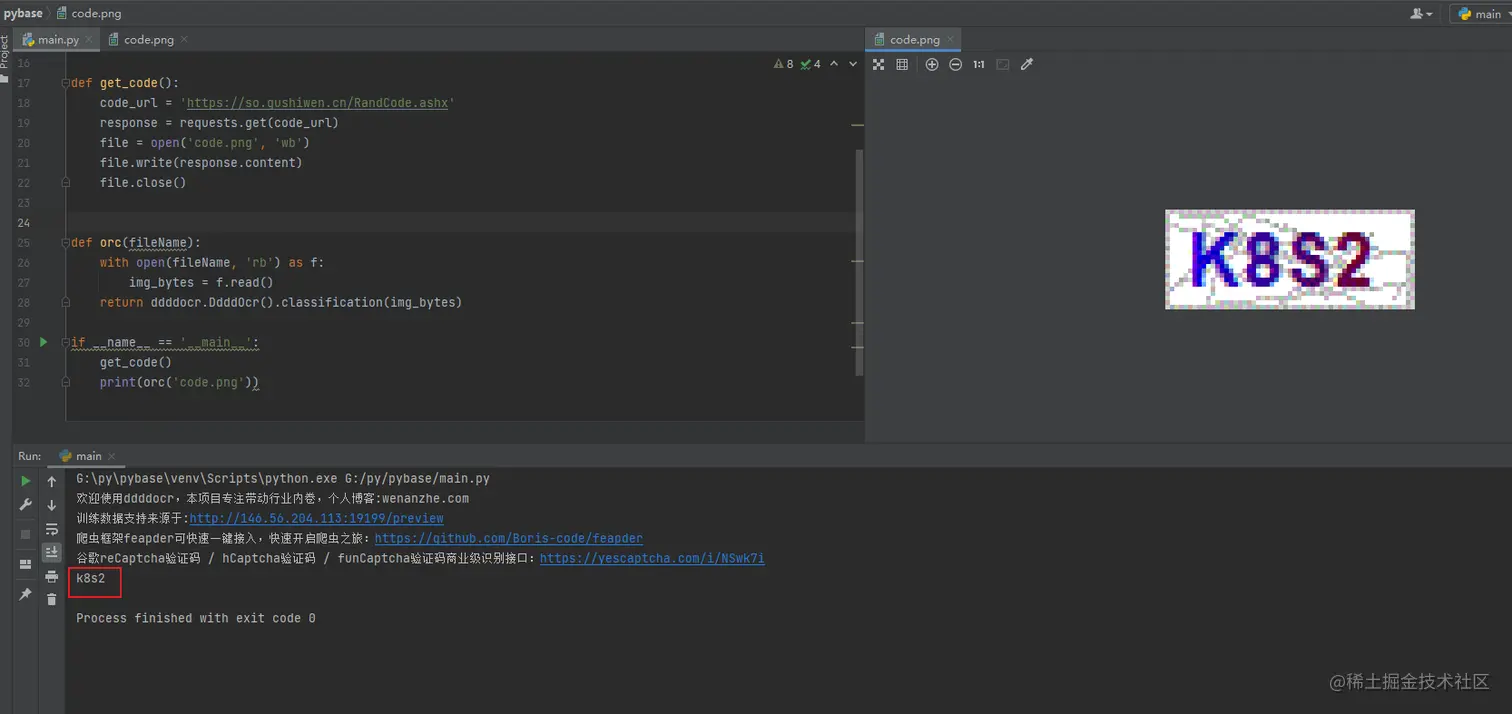Click the 8 warnings indicator
The width and height of the screenshot is (1512, 714).
[x=783, y=64]
